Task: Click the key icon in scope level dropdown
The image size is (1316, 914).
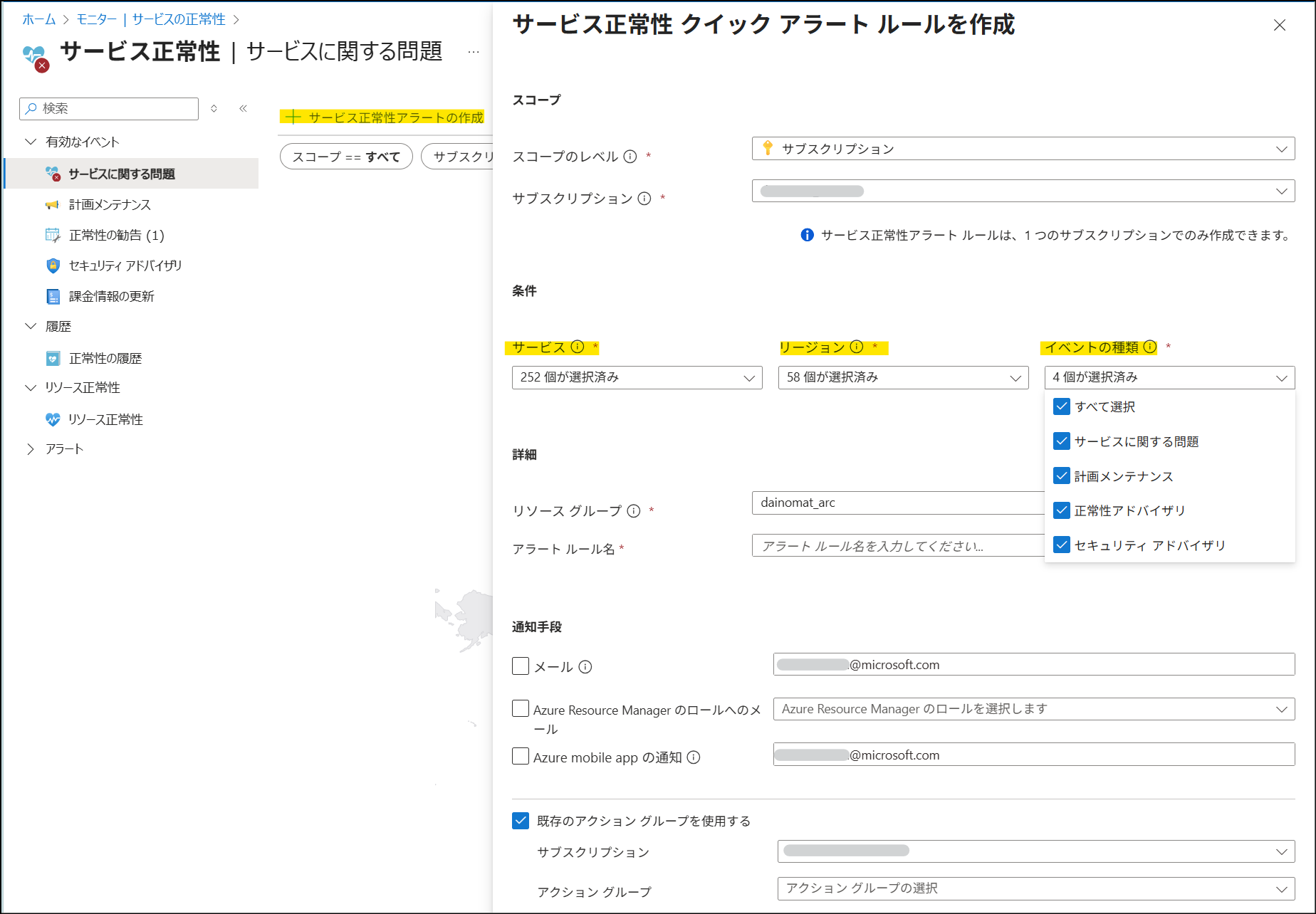Action: [768, 148]
